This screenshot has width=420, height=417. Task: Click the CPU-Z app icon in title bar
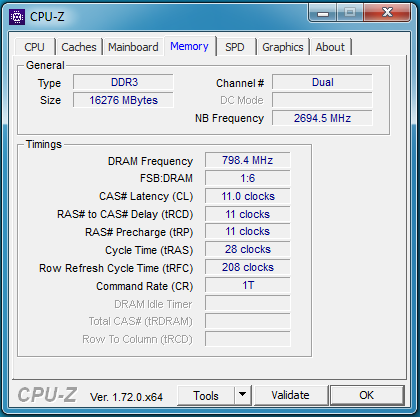(x=17, y=16)
